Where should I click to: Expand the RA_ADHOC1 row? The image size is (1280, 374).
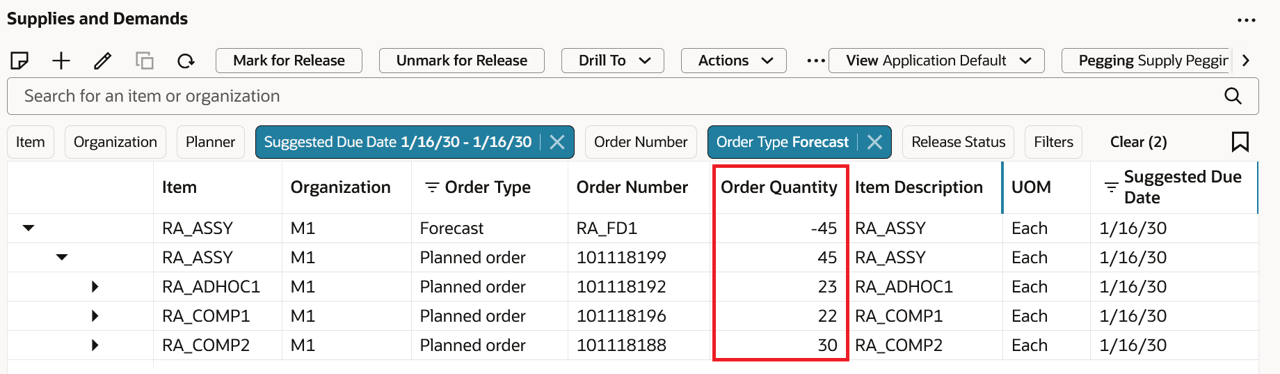(95, 287)
